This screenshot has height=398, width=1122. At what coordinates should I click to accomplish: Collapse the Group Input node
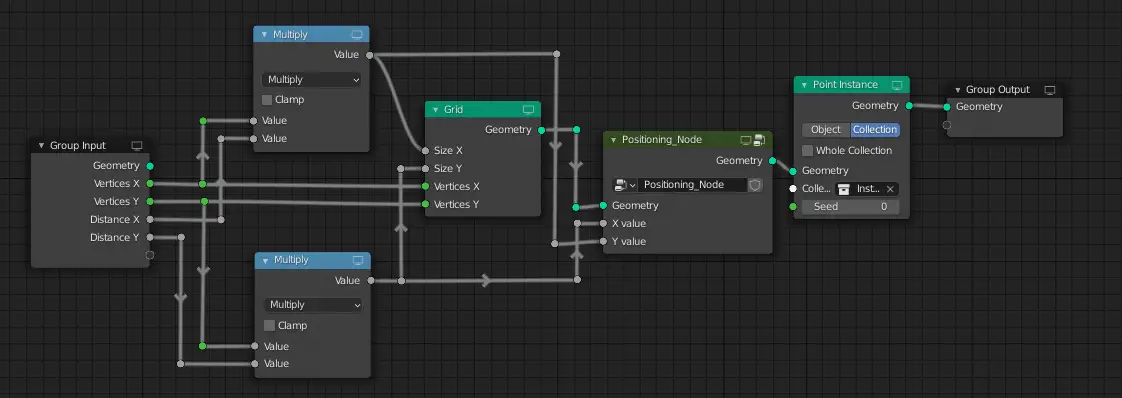click(x=41, y=145)
